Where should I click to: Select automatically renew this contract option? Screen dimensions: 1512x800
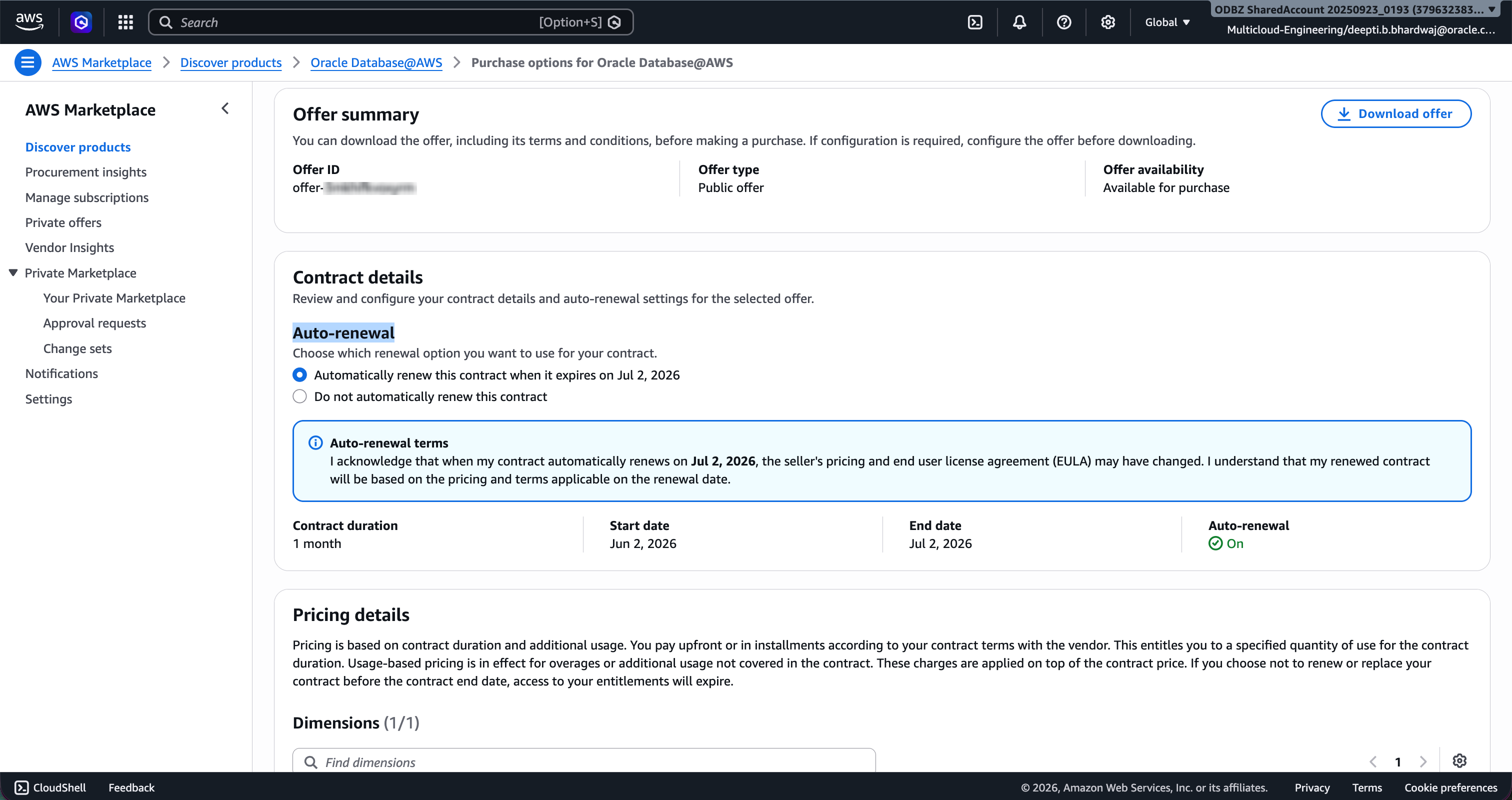[x=299, y=375]
